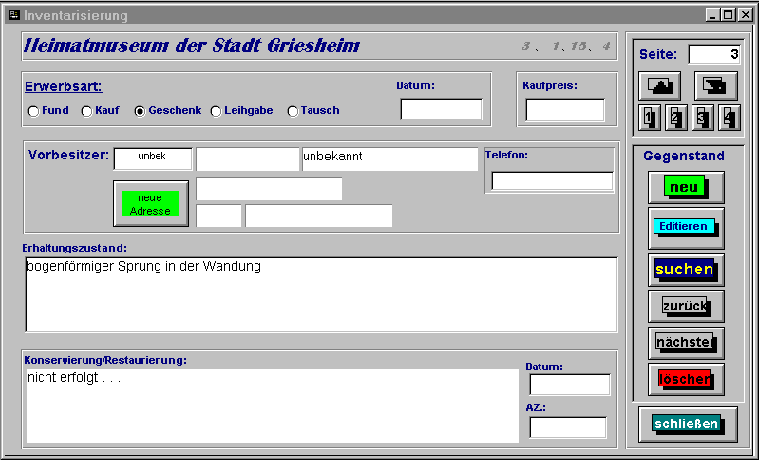
Task: Go back with the 'zurück' button
Action: click(685, 306)
